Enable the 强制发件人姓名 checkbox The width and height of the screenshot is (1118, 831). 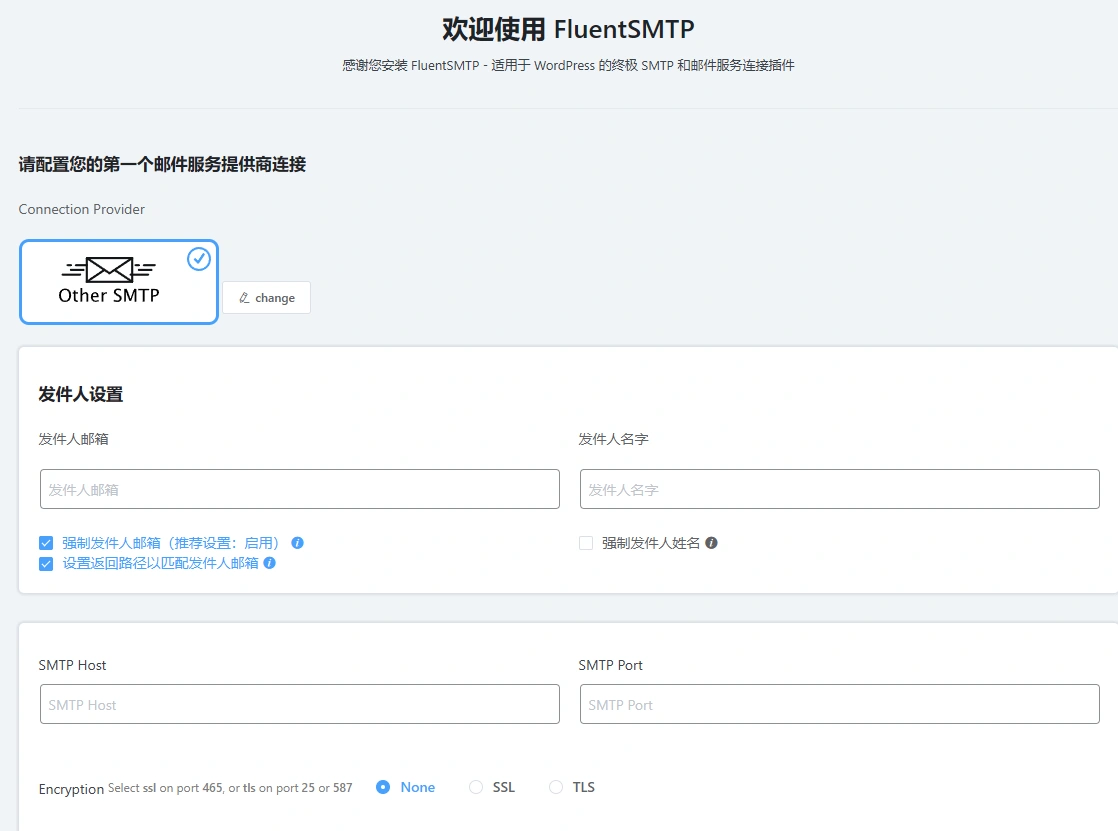[585, 542]
